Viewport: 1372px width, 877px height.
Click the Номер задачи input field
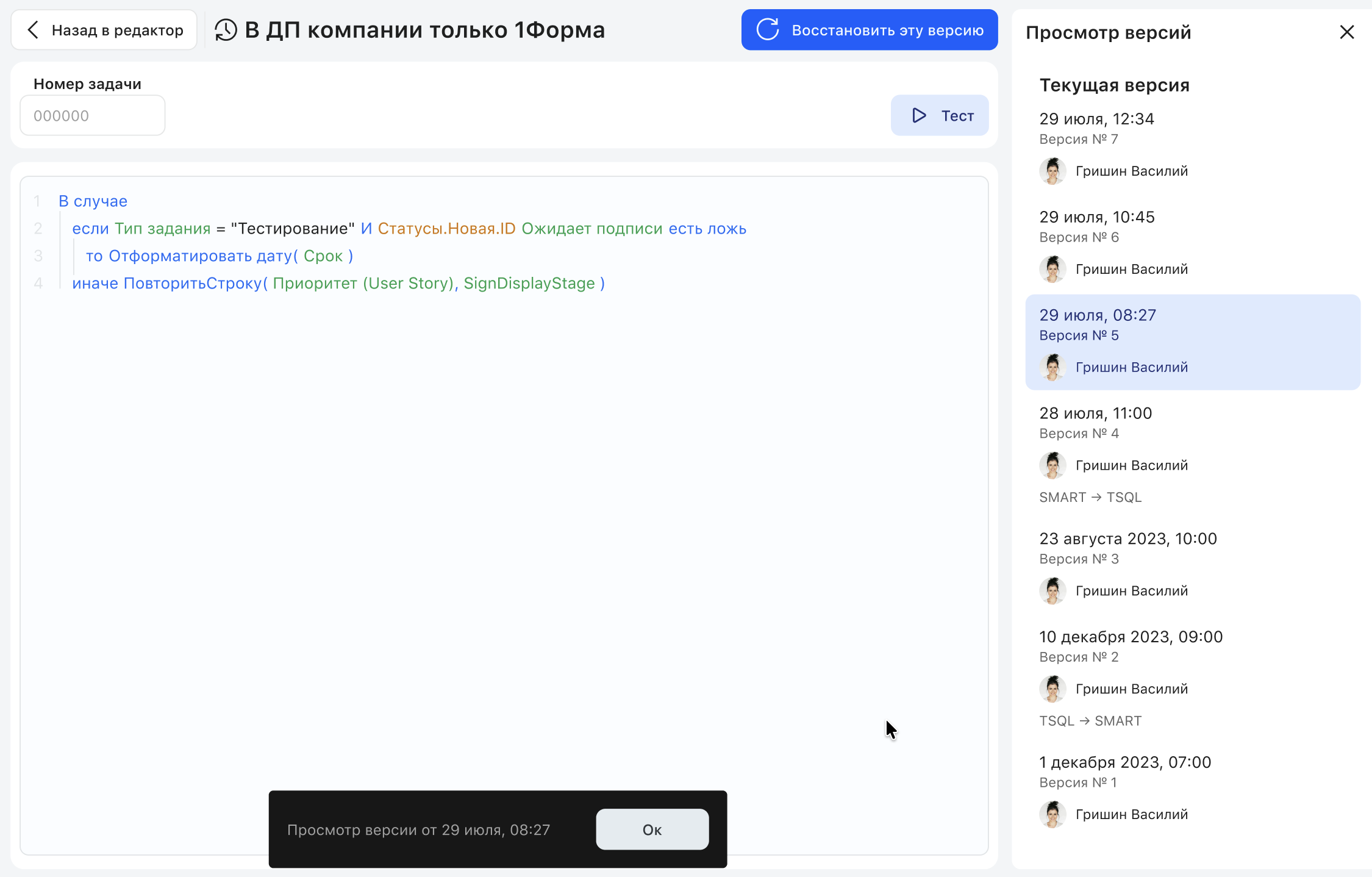point(92,115)
